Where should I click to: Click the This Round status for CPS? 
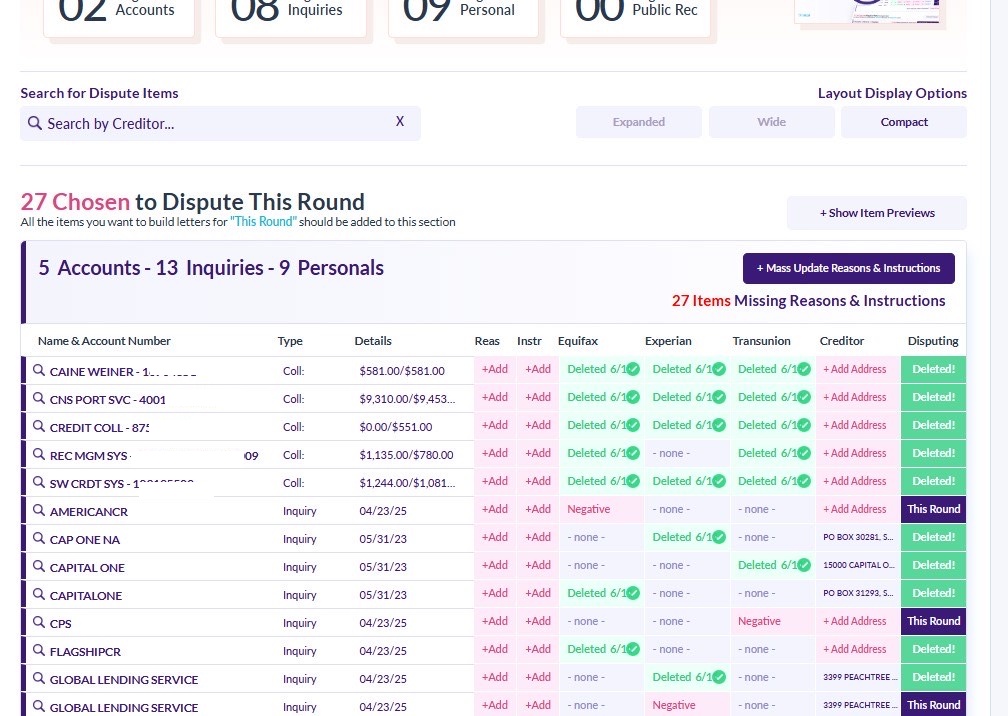point(932,621)
